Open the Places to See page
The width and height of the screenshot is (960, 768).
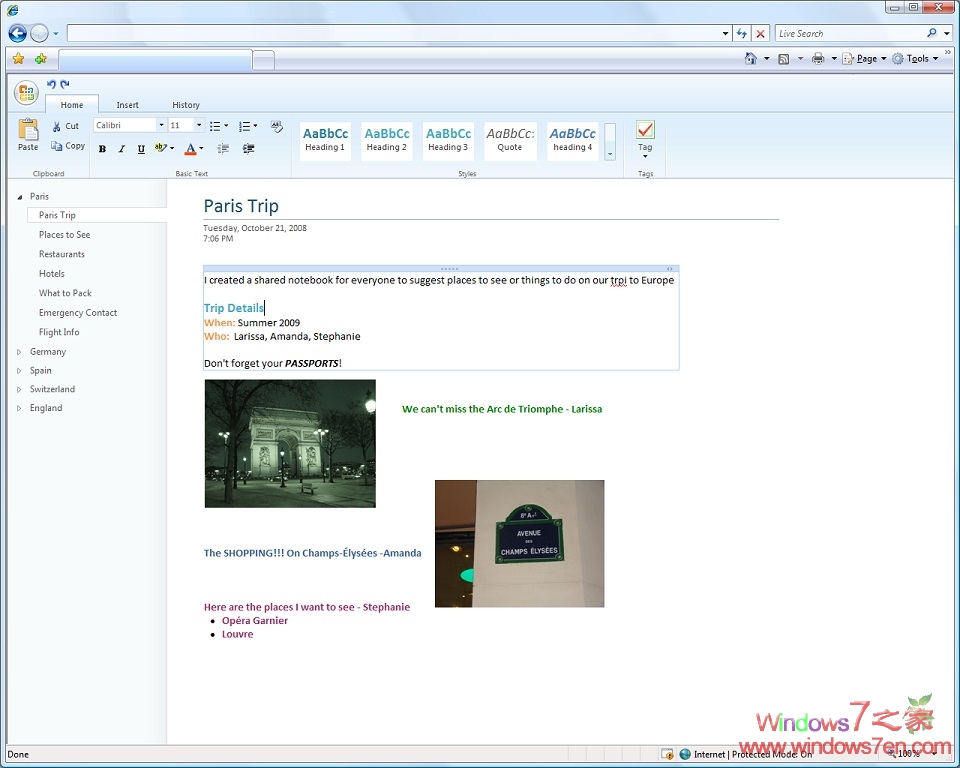64,235
